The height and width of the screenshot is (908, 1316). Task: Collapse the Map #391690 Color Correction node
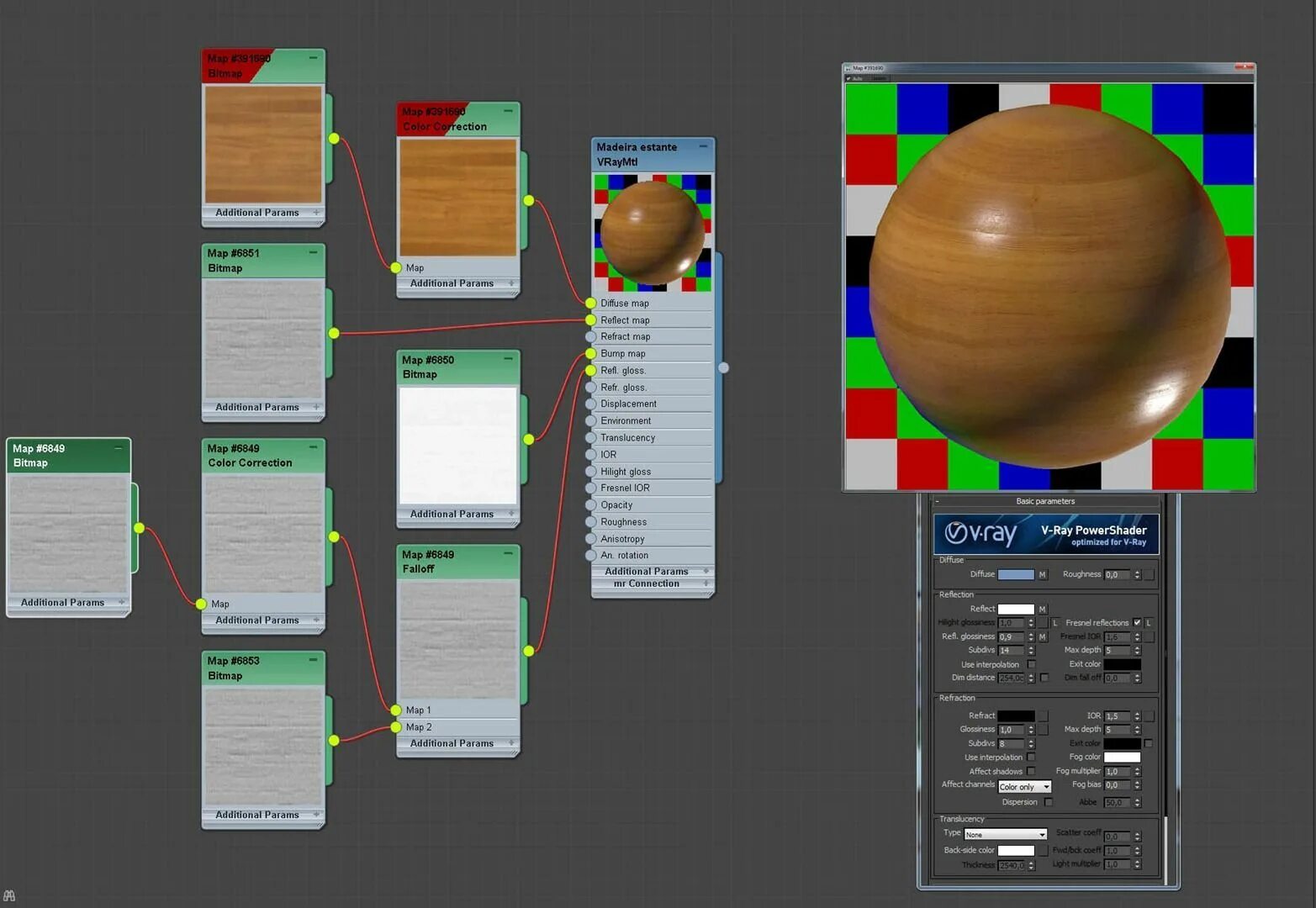[x=508, y=111]
